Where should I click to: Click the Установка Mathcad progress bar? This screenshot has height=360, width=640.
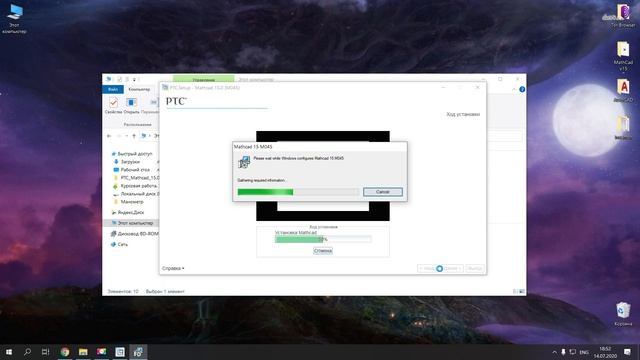pos(323,239)
